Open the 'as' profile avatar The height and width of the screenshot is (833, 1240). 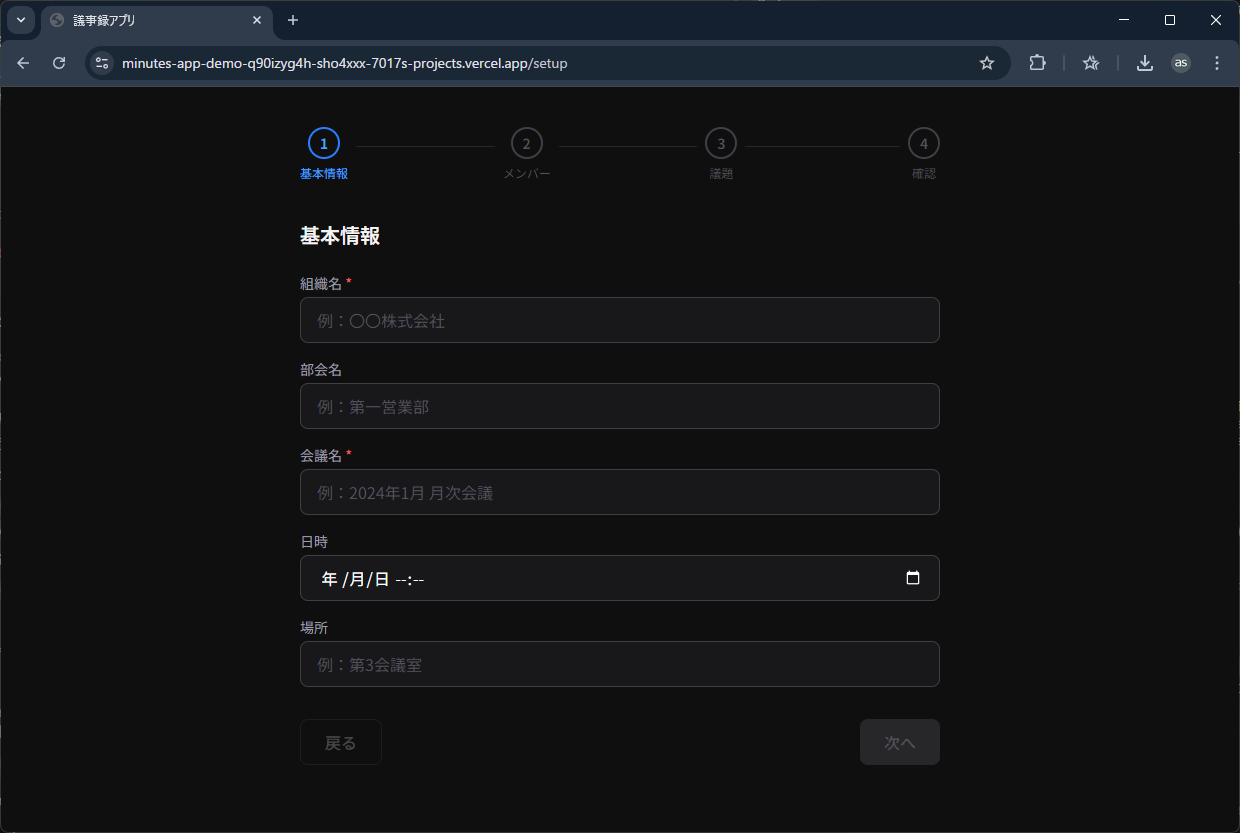pyautogui.click(x=1181, y=63)
